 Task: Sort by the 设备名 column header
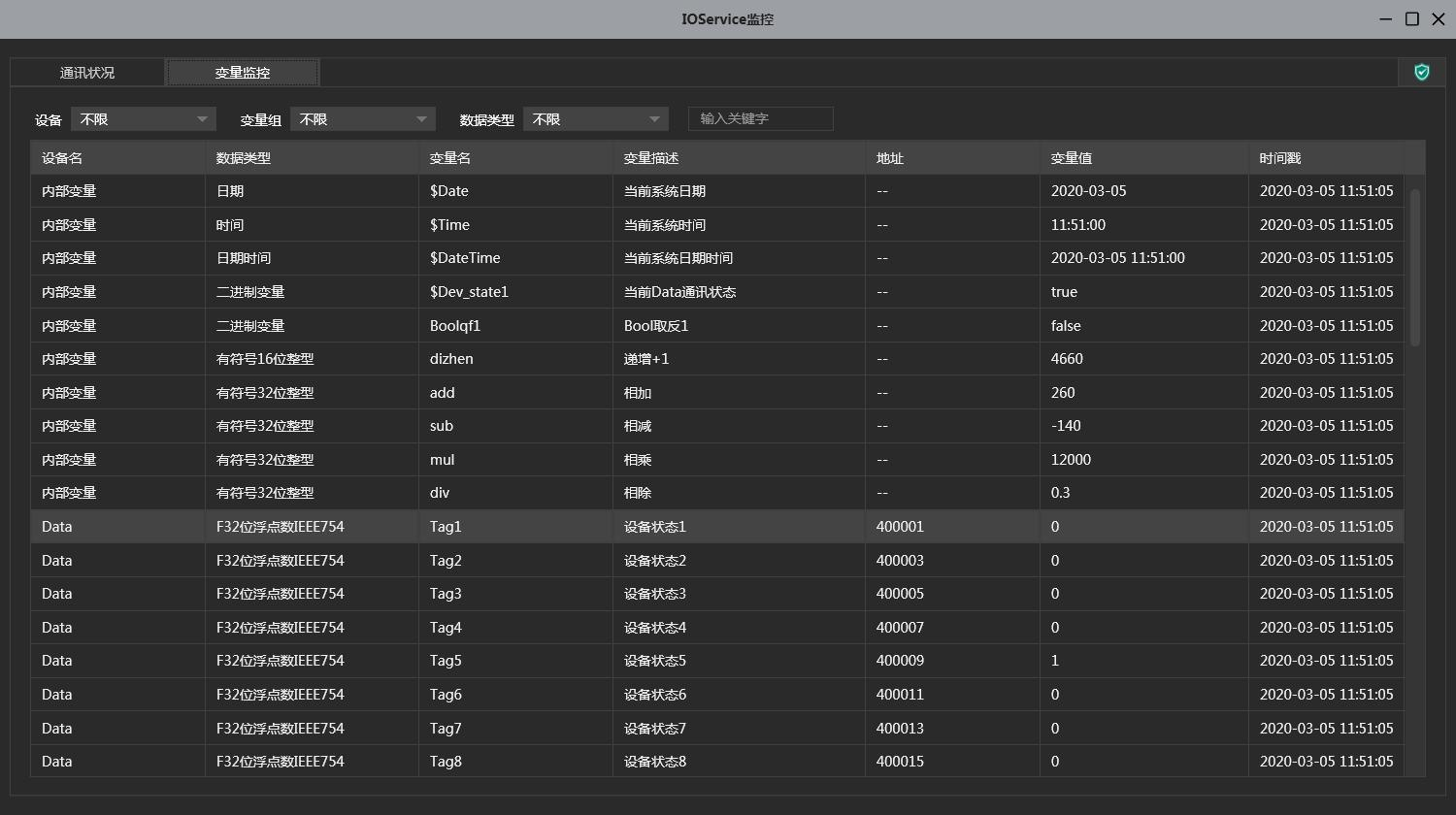117,158
